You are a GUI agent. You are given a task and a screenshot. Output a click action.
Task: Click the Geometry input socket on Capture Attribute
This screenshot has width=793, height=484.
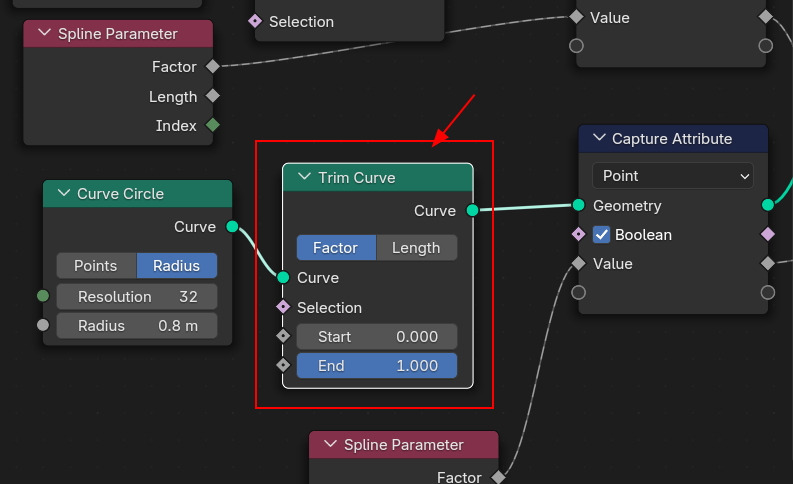[579, 205]
